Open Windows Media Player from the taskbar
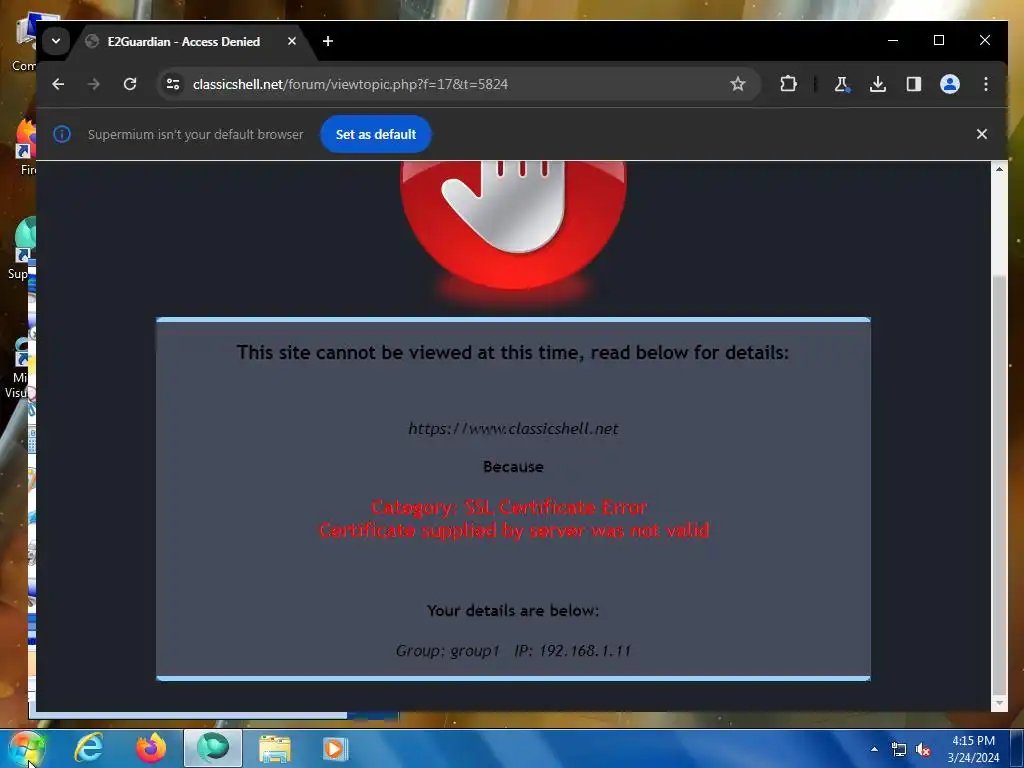Screen dimensions: 1024x768 [x=336, y=748]
